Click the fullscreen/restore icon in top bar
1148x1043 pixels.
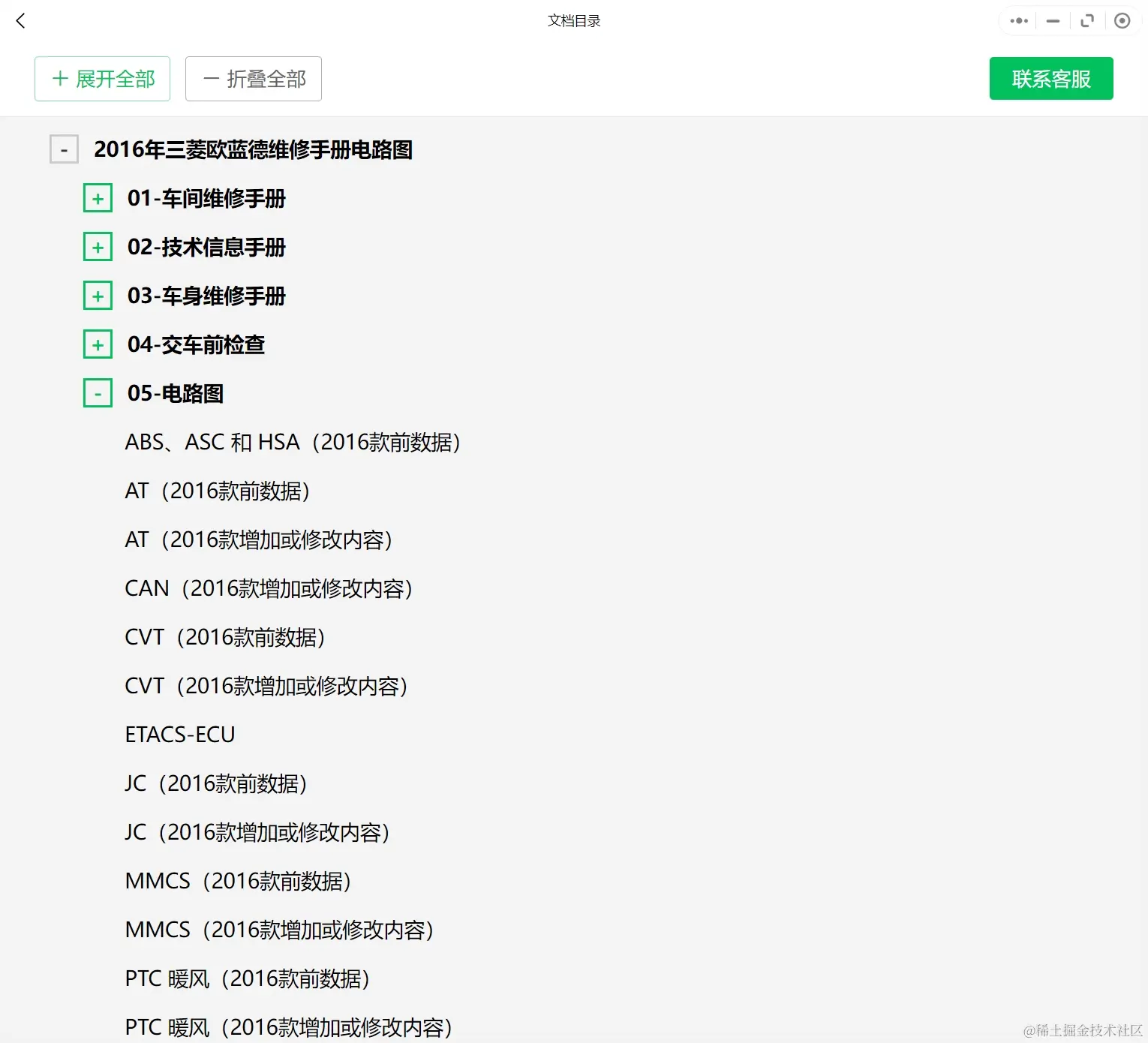(x=1087, y=20)
